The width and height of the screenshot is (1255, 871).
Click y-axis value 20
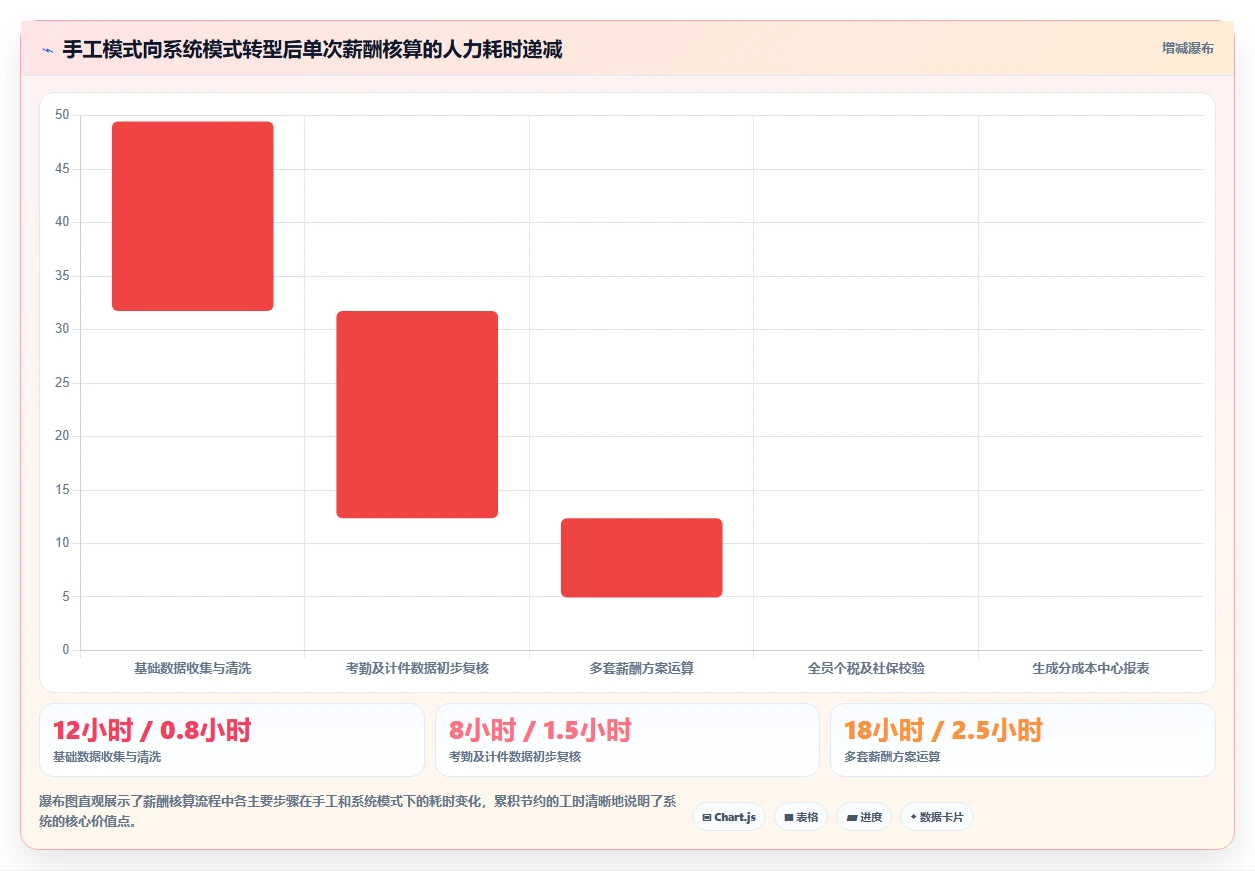point(62,436)
